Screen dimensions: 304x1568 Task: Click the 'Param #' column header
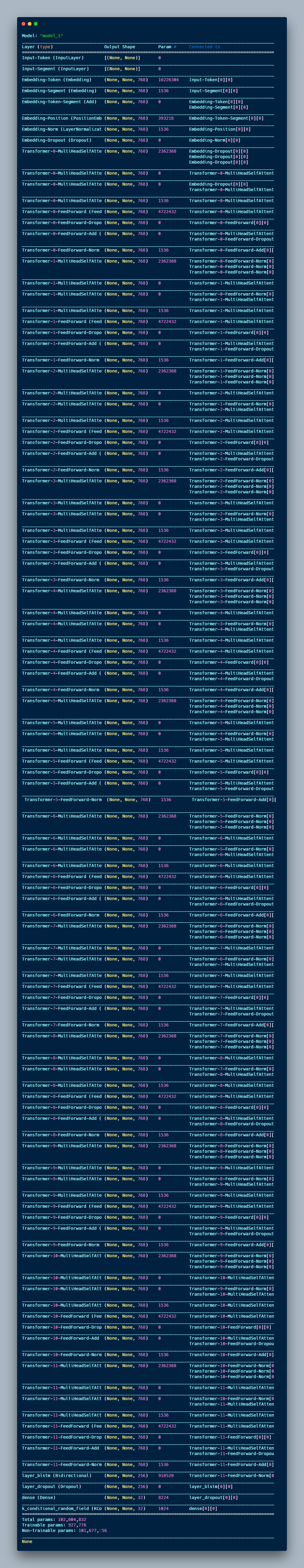pyautogui.click(x=167, y=47)
